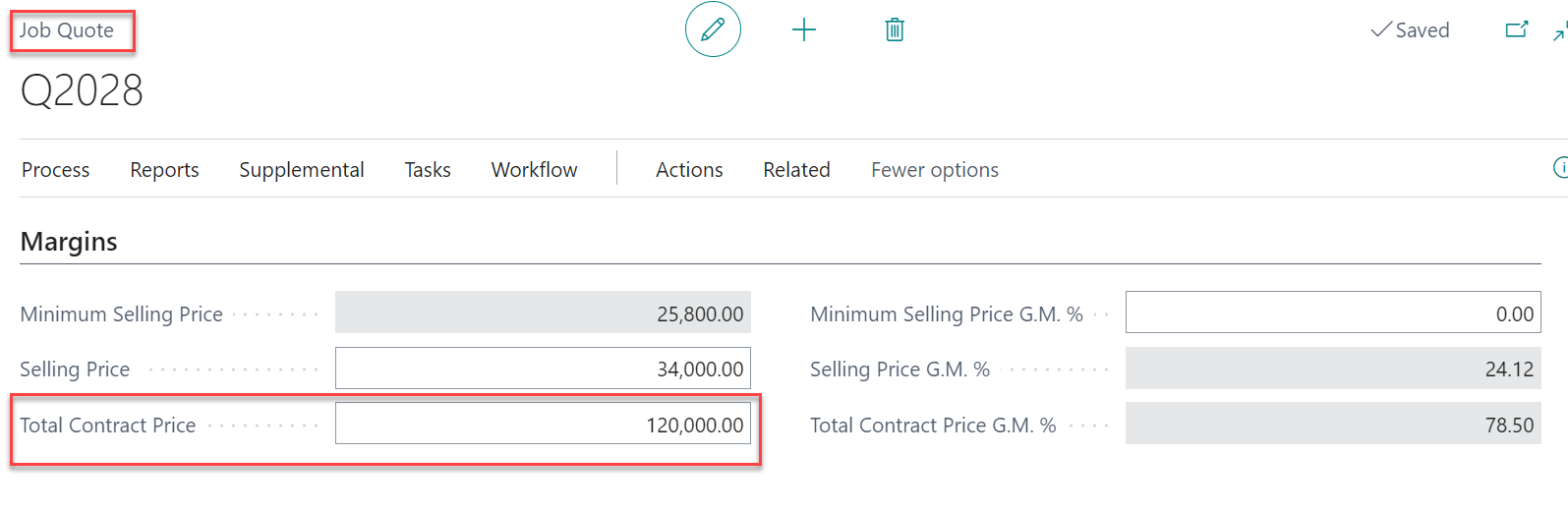The width and height of the screenshot is (1568, 512).
Task: Select the Minimum Selling Price value box
Action: tap(543, 313)
